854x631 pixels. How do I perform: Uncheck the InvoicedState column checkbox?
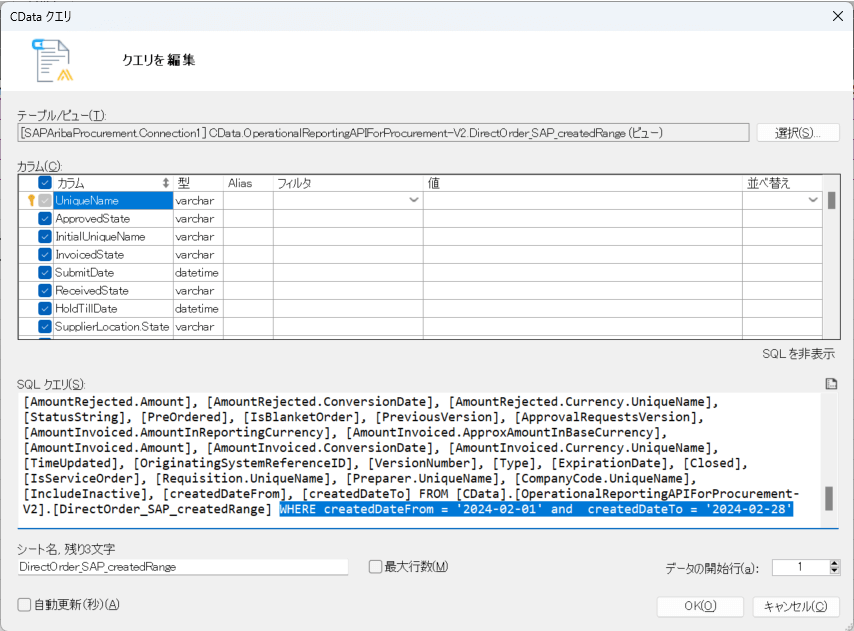pyautogui.click(x=45, y=254)
